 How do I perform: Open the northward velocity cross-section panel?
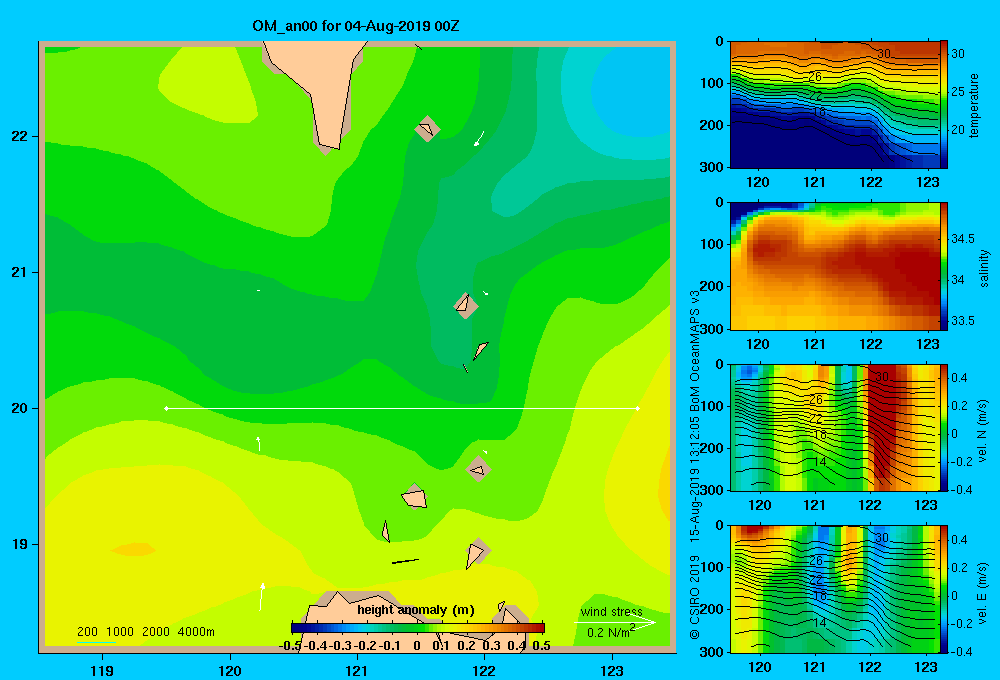(834, 427)
